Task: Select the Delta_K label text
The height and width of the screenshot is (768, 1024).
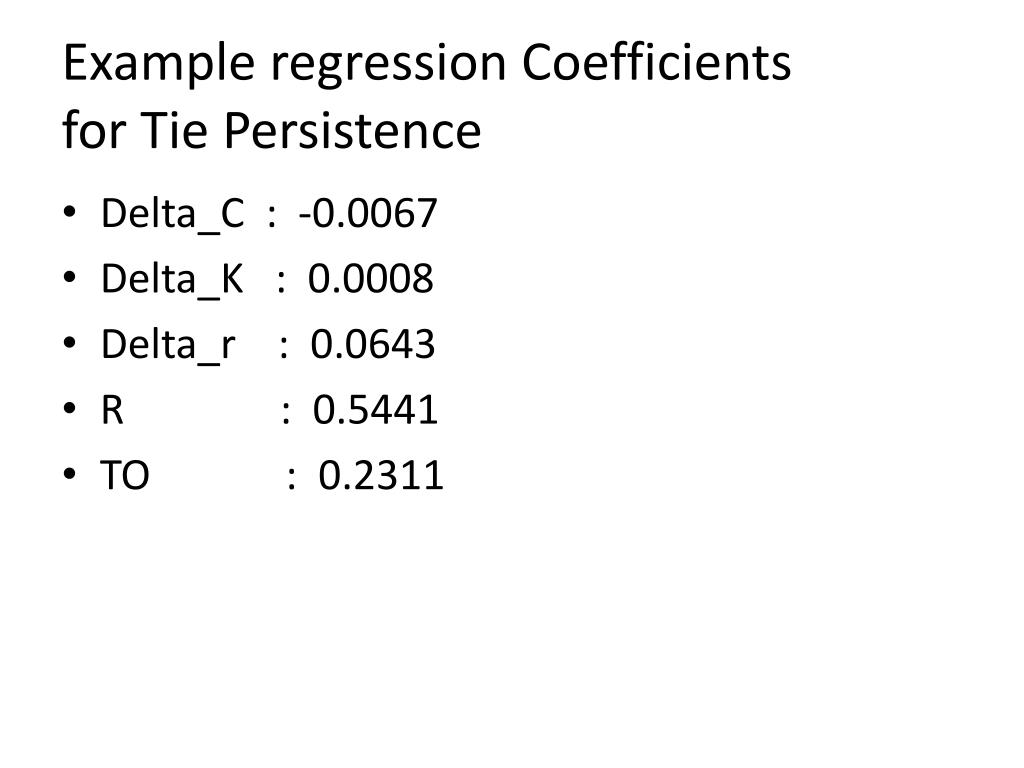Action: [172, 280]
